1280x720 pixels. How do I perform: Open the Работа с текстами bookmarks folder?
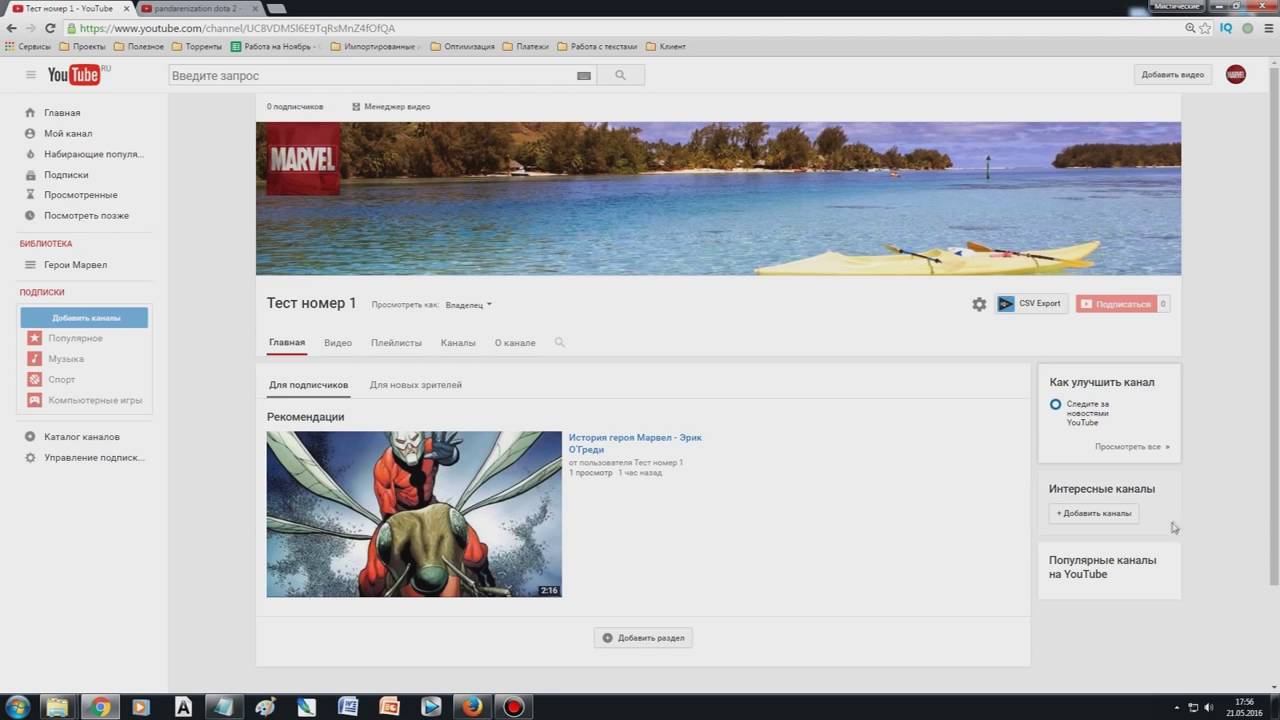point(598,47)
